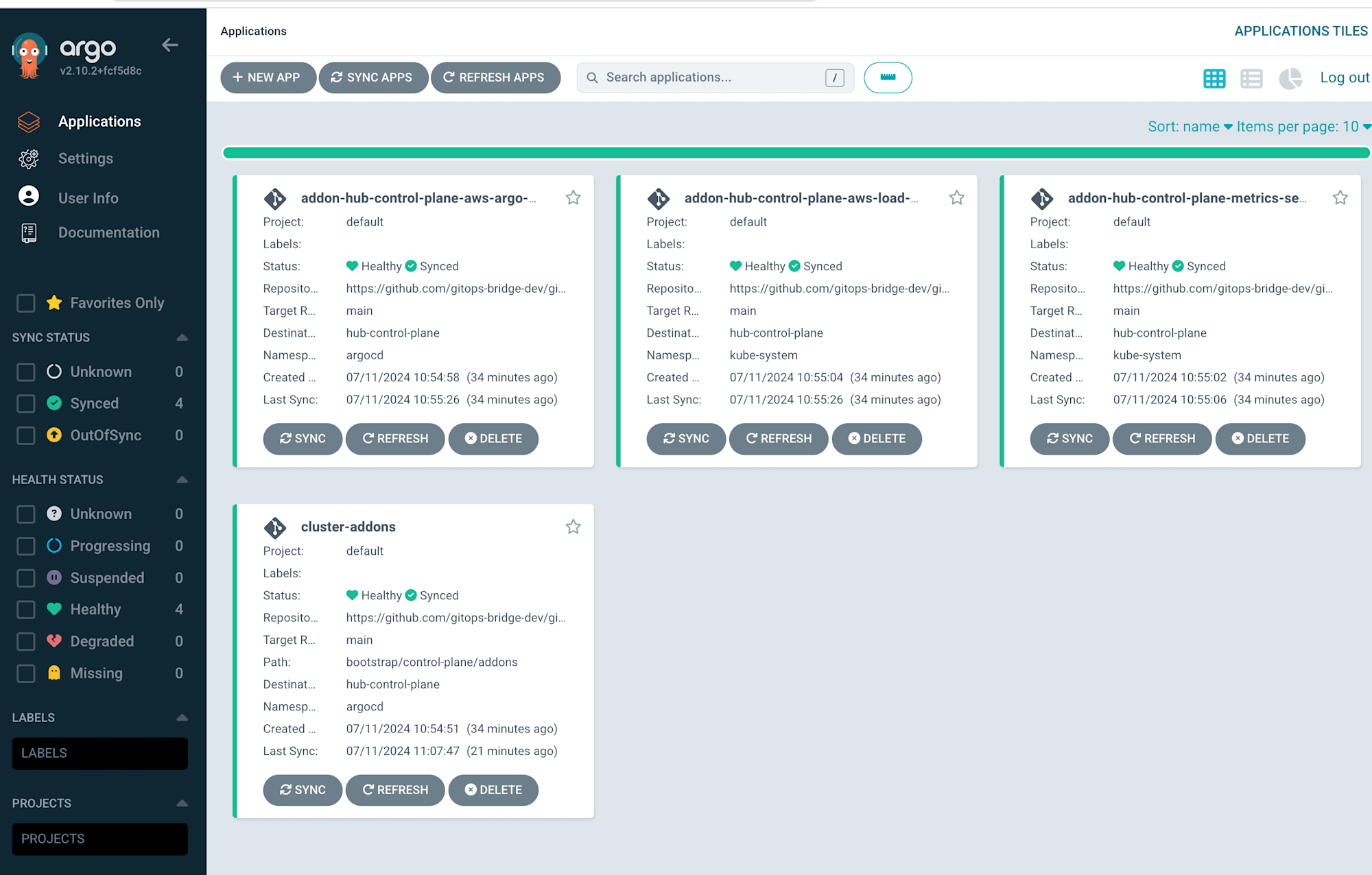Screen dimensions: 1372x875
Task: Expand the LABELS filter section
Action: coord(183,717)
